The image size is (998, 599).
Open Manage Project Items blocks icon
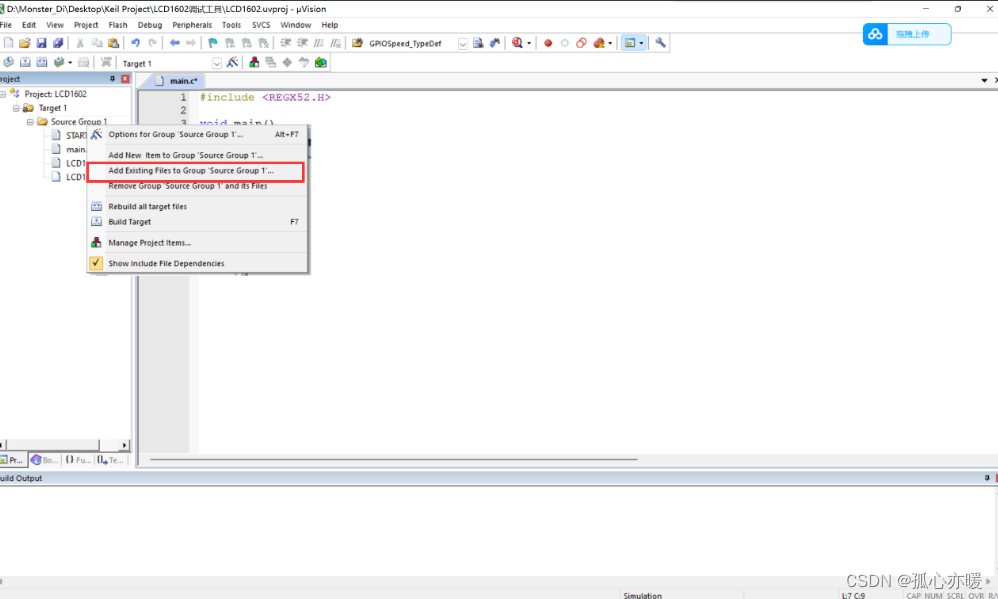(x=254, y=62)
